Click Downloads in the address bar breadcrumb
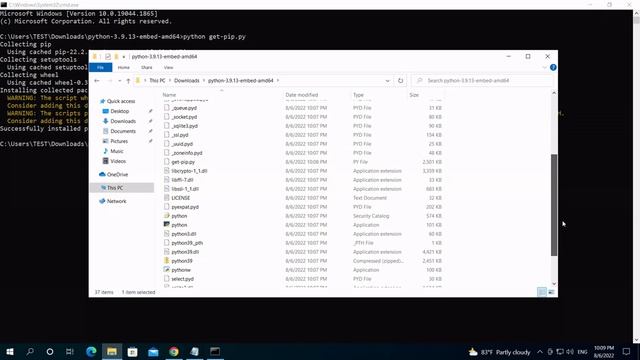This screenshot has height=360, width=640. coord(187,81)
